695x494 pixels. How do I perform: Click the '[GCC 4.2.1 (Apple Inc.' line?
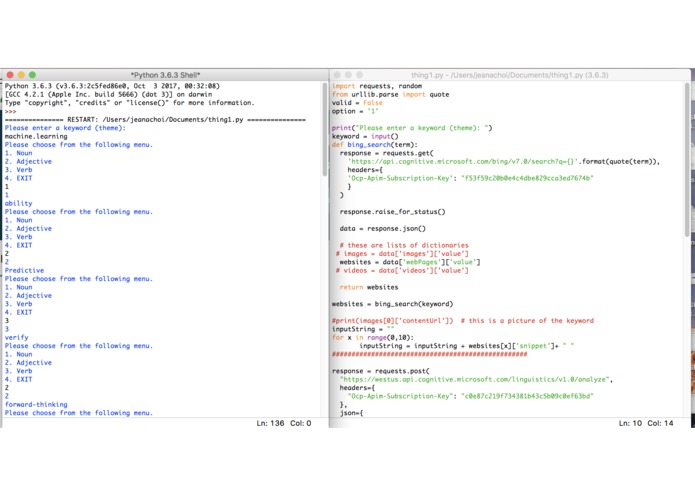pyautogui.click(x=108, y=94)
